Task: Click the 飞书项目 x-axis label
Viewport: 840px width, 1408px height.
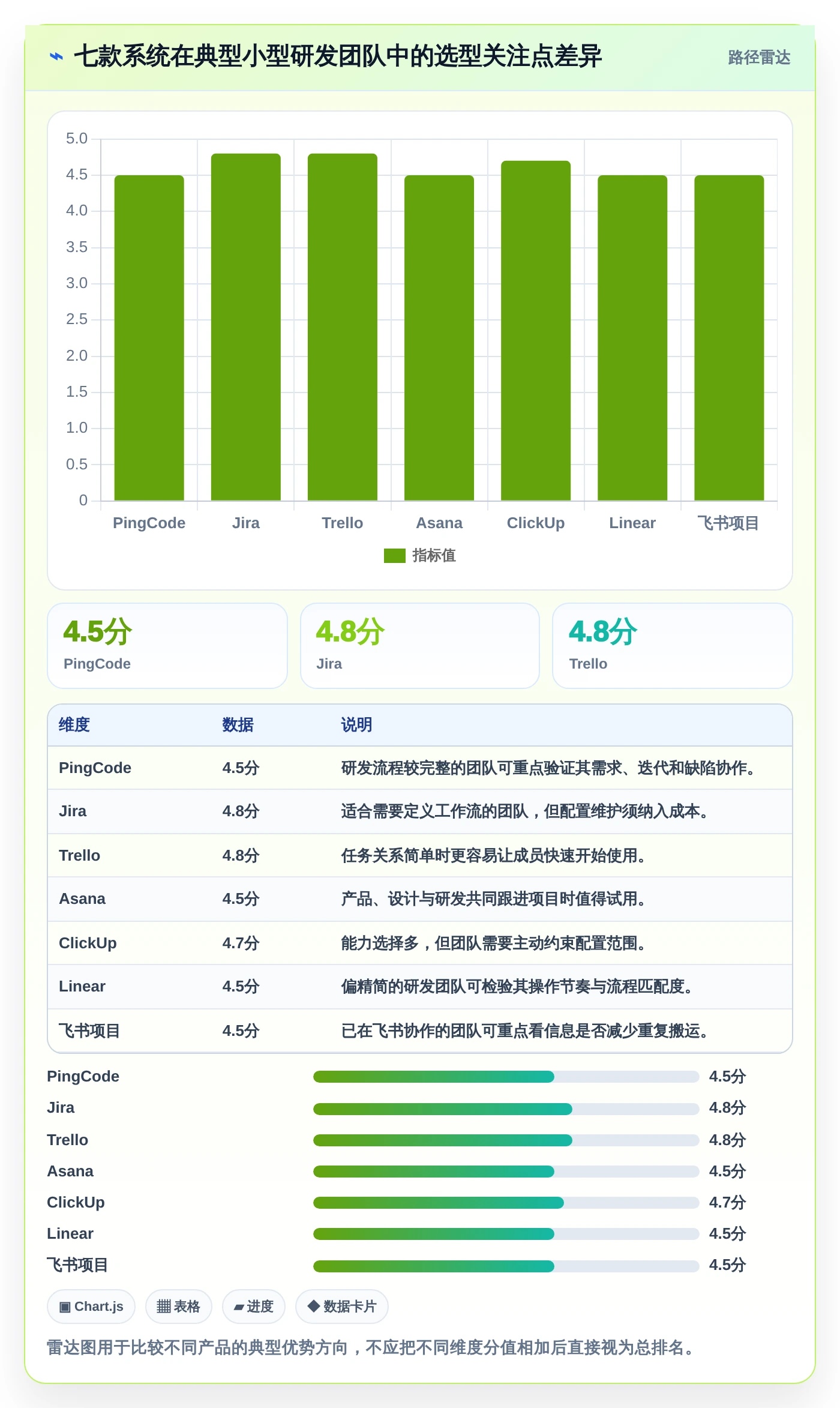Action: pyautogui.click(x=728, y=523)
